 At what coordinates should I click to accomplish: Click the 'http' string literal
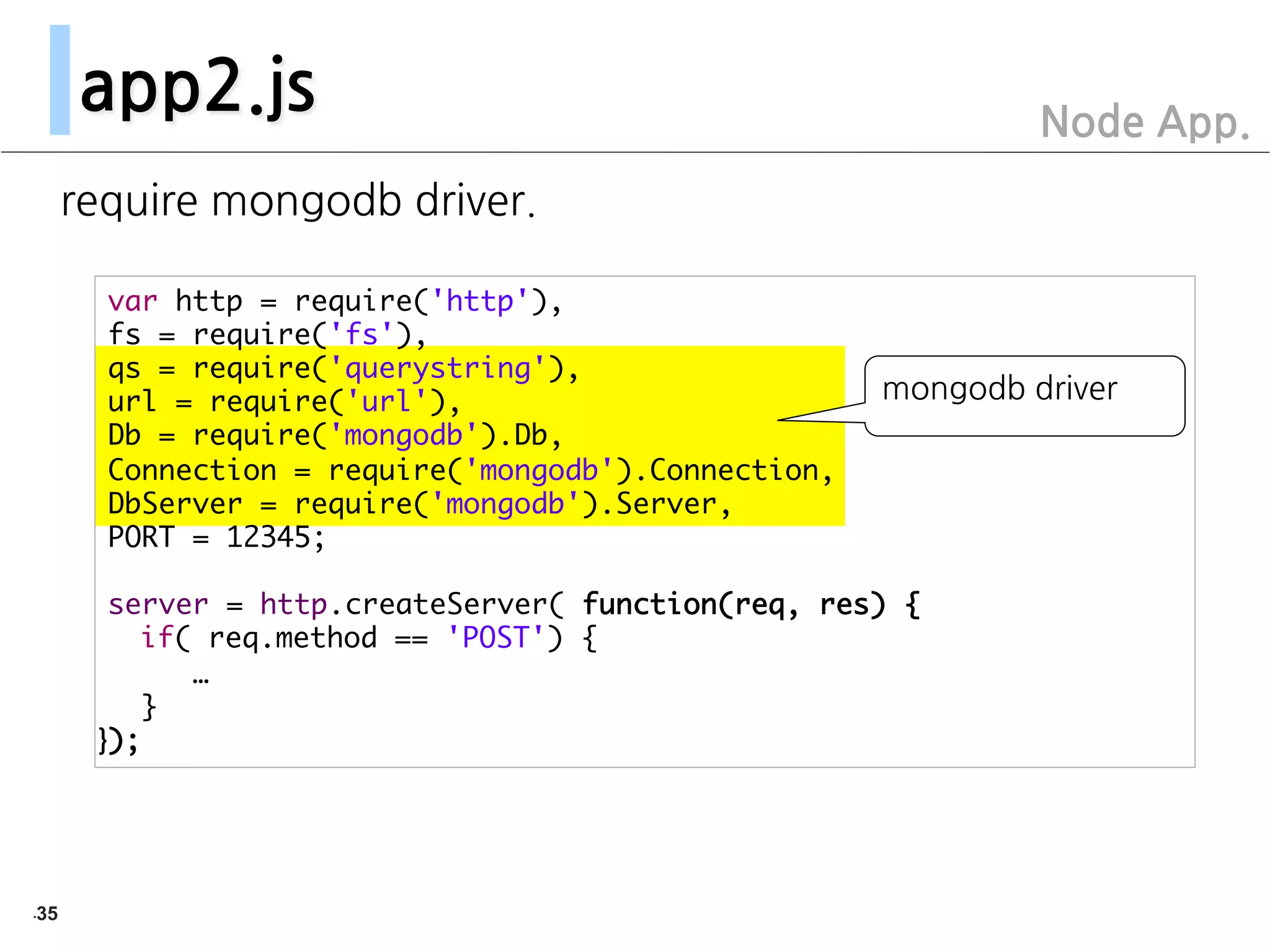(480, 302)
